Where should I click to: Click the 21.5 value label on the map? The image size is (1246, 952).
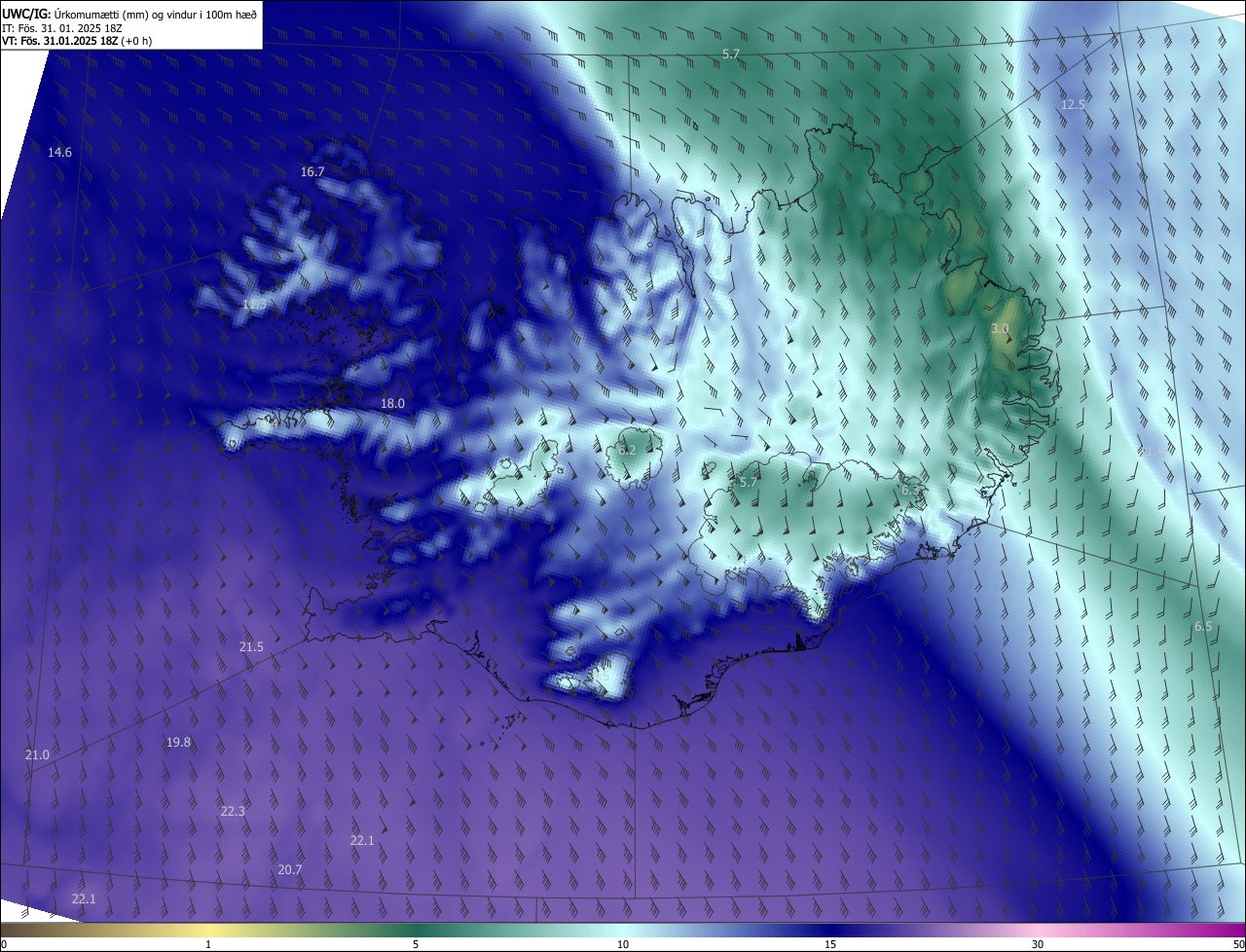pos(251,646)
